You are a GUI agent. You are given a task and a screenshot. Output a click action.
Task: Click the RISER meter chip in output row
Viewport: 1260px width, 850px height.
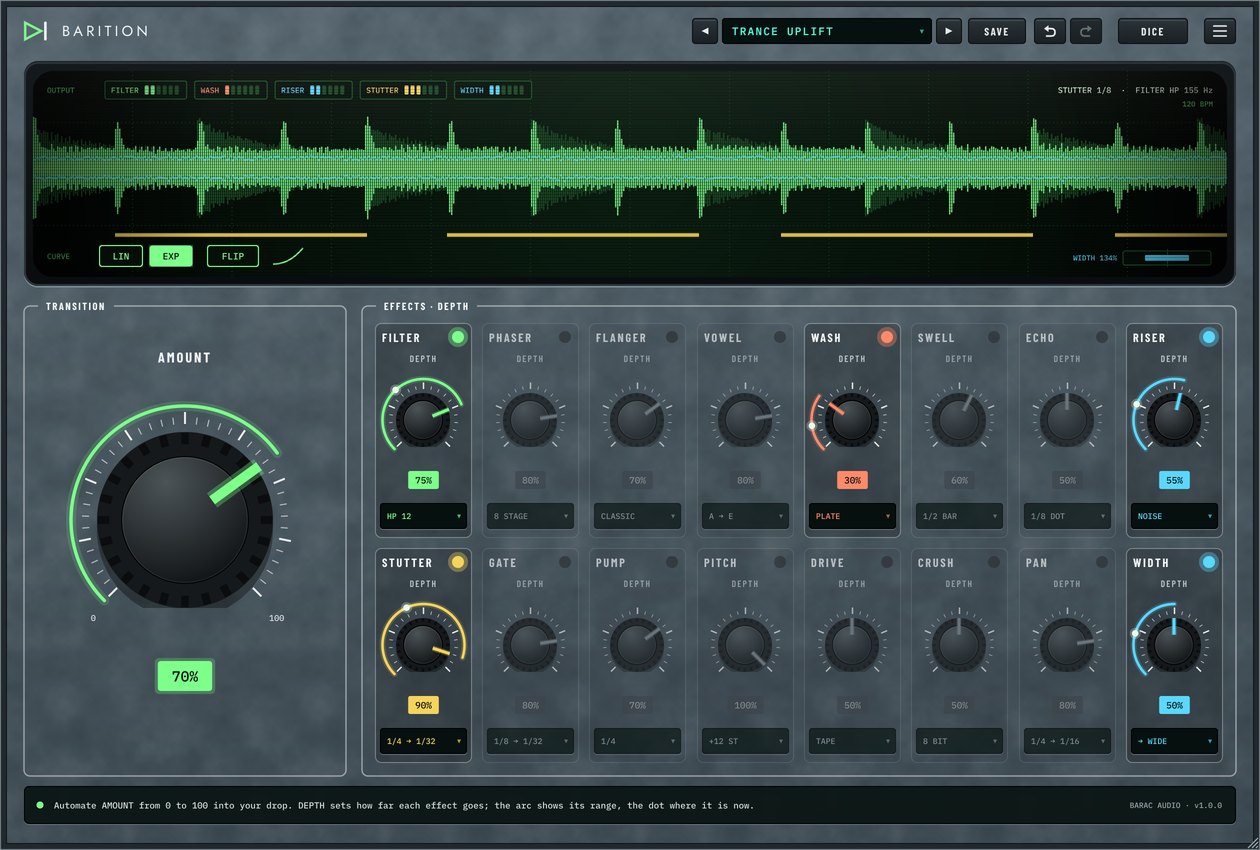click(313, 90)
